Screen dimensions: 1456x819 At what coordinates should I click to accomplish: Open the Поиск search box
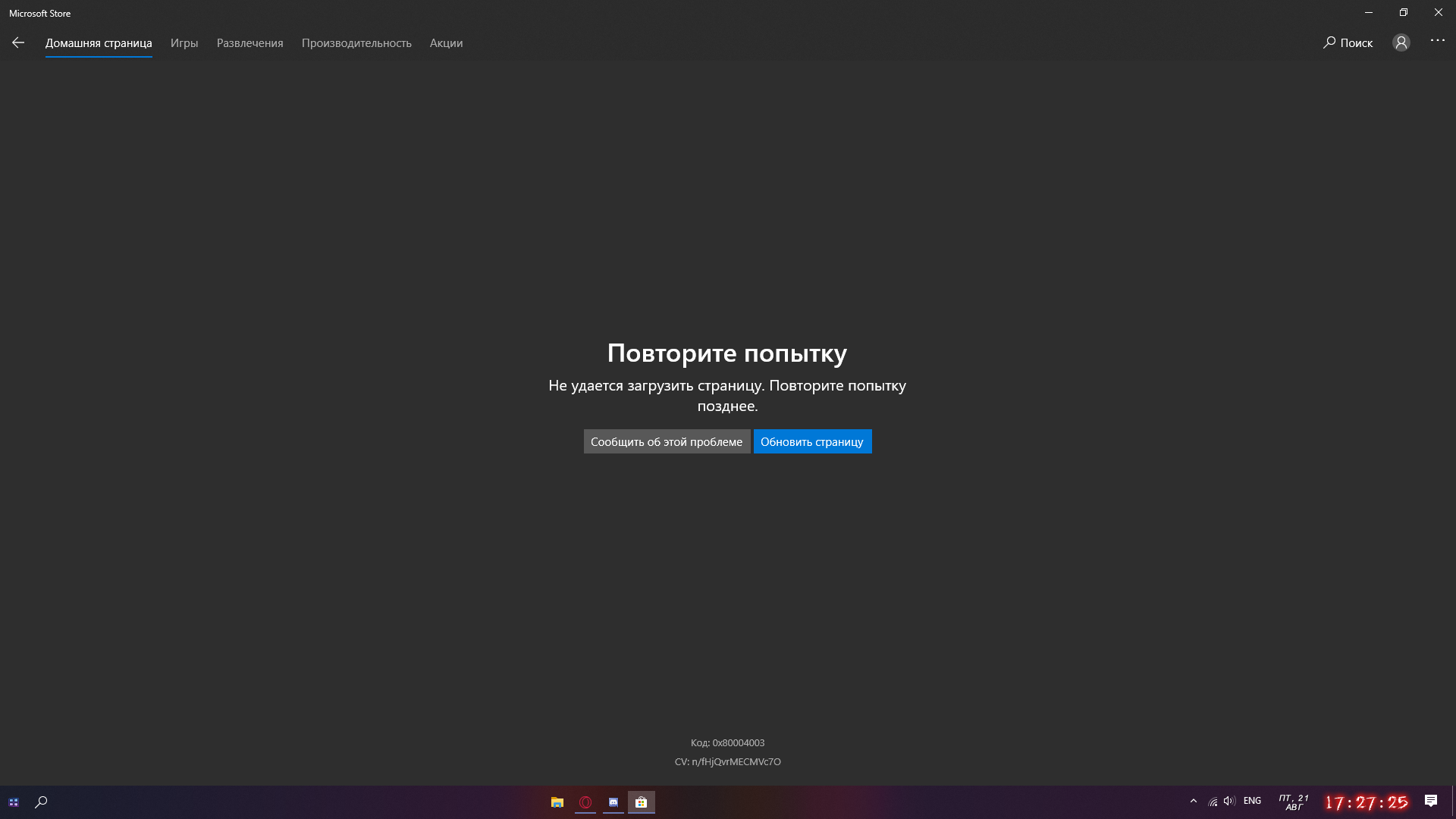click(1348, 43)
